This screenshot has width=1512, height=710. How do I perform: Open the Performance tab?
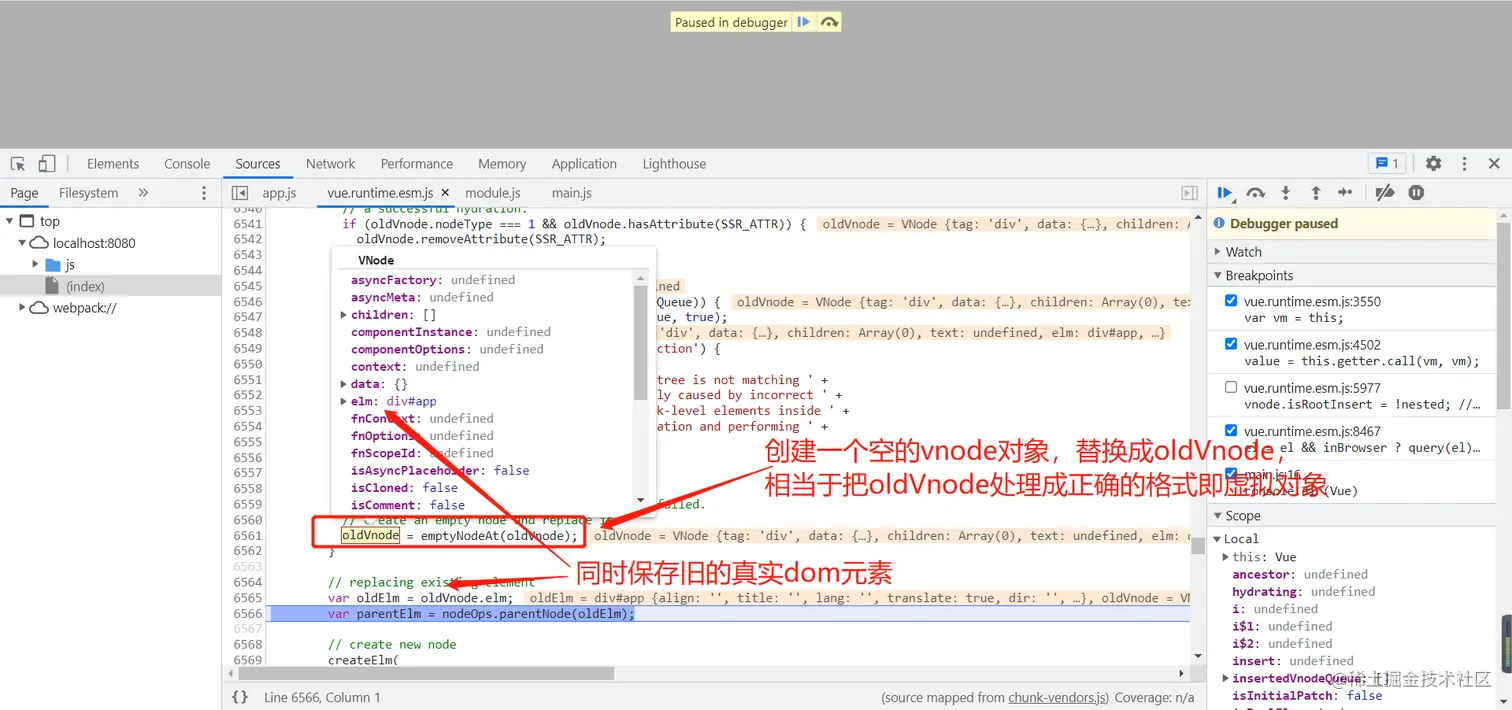(417, 164)
